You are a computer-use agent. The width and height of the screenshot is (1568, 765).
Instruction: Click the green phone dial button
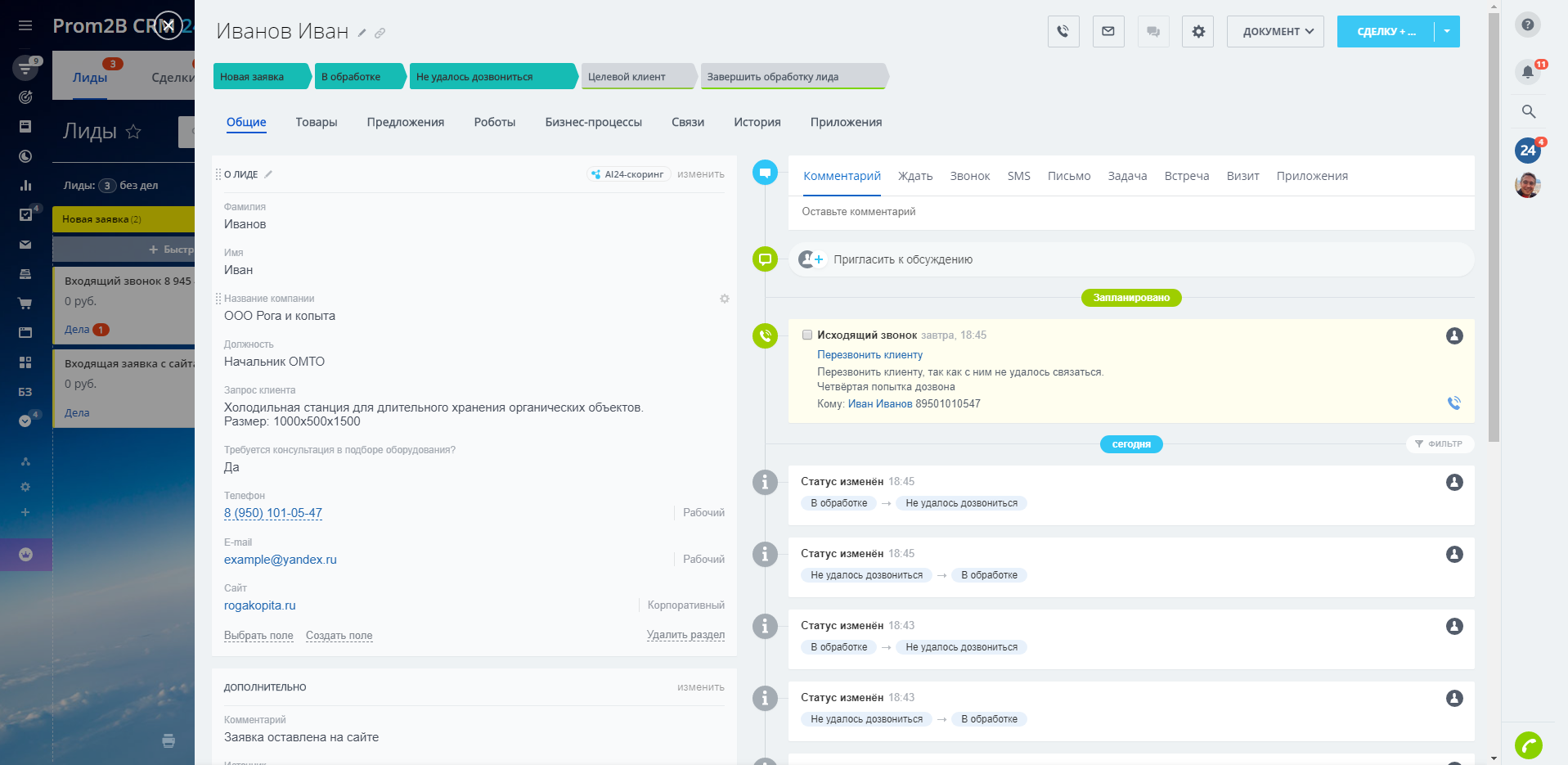(1528, 745)
